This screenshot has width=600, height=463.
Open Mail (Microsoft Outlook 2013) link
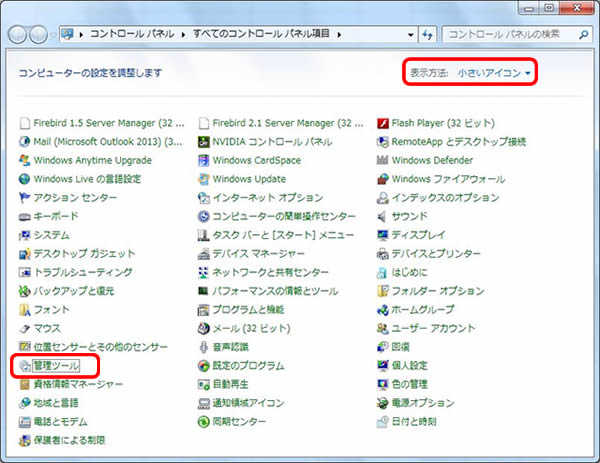tap(108, 142)
